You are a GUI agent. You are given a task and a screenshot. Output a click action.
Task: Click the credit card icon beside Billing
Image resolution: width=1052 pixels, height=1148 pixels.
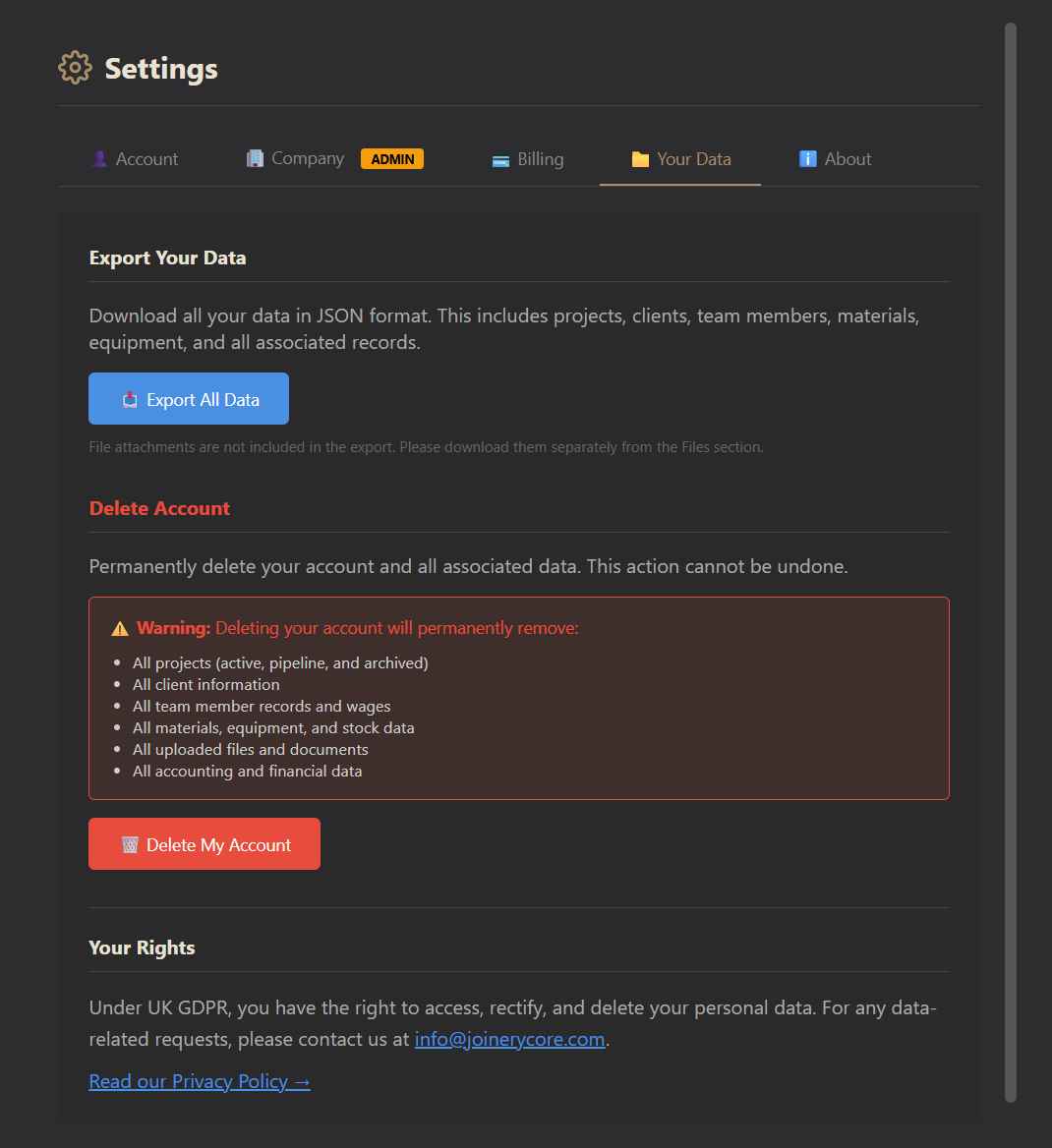tap(500, 160)
